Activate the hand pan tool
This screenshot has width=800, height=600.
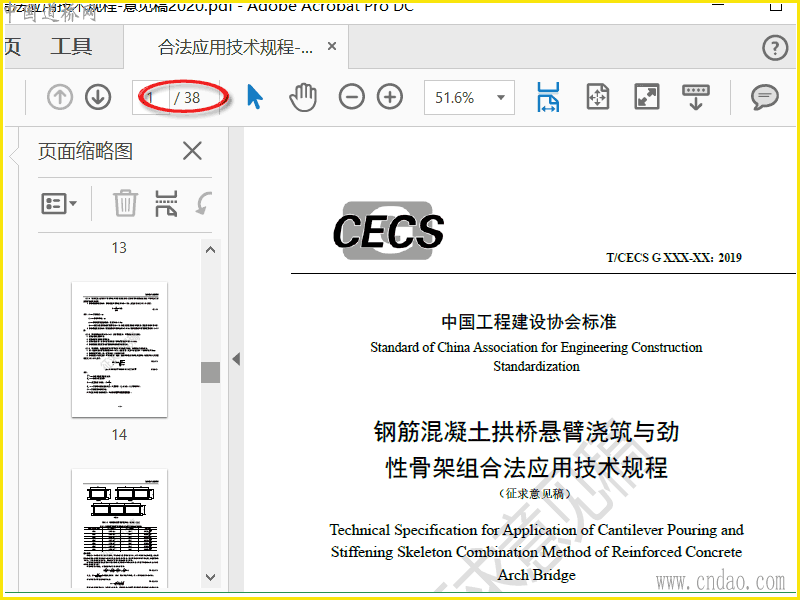(x=303, y=97)
